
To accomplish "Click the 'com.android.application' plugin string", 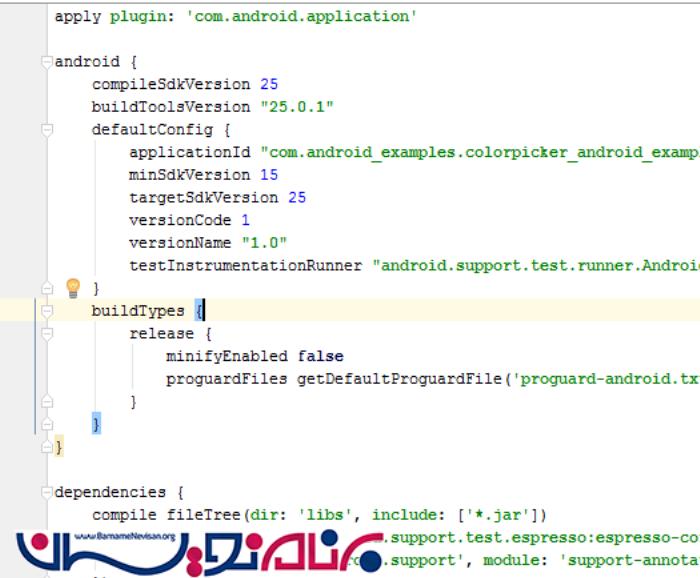I will [x=301, y=17].
